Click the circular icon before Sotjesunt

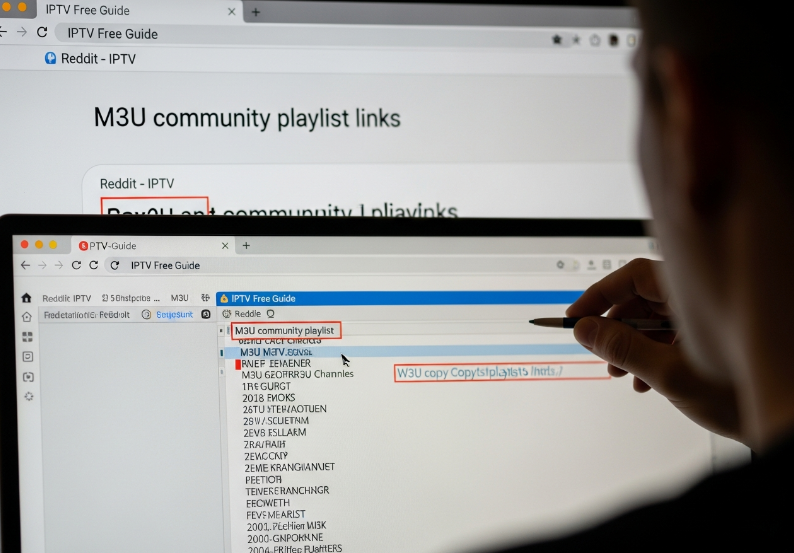pos(146,314)
